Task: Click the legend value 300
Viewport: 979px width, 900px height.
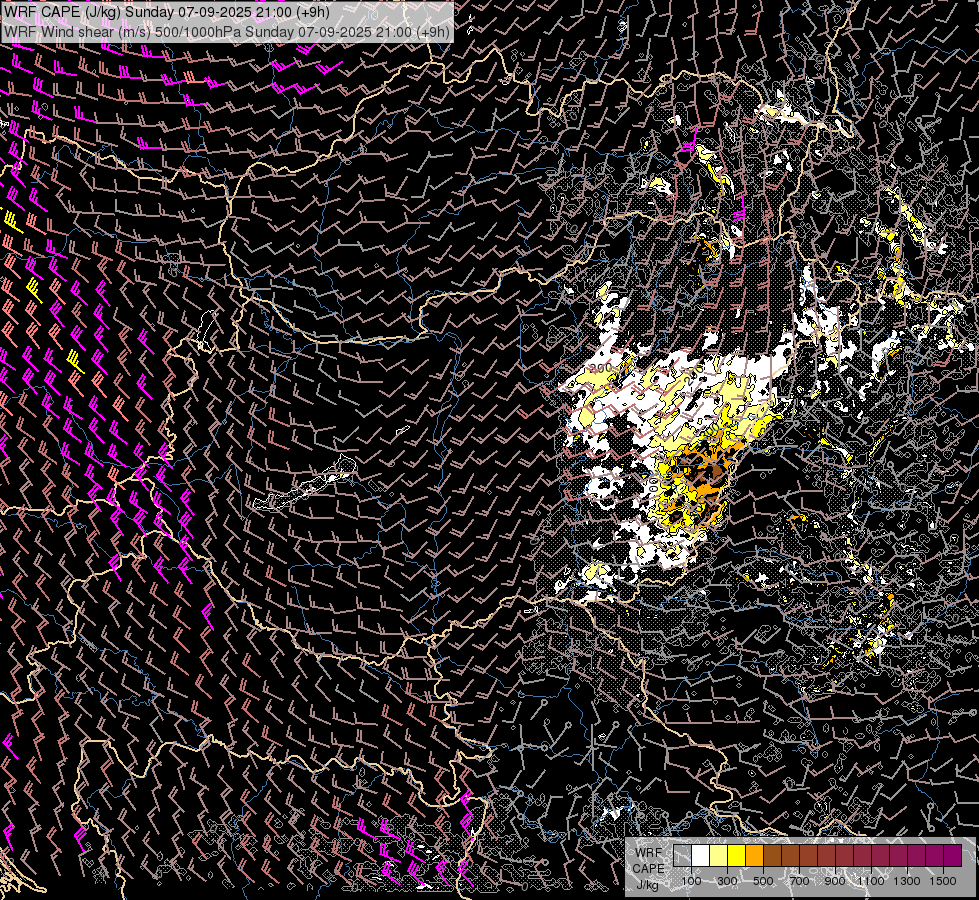Action: (x=727, y=881)
